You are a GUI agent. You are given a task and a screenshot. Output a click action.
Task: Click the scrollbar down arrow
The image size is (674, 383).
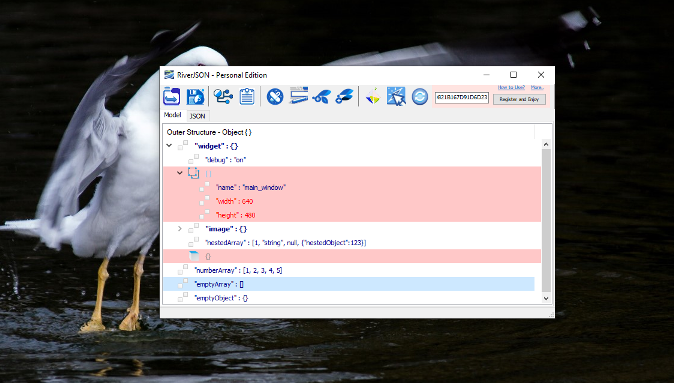tap(546, 298)
